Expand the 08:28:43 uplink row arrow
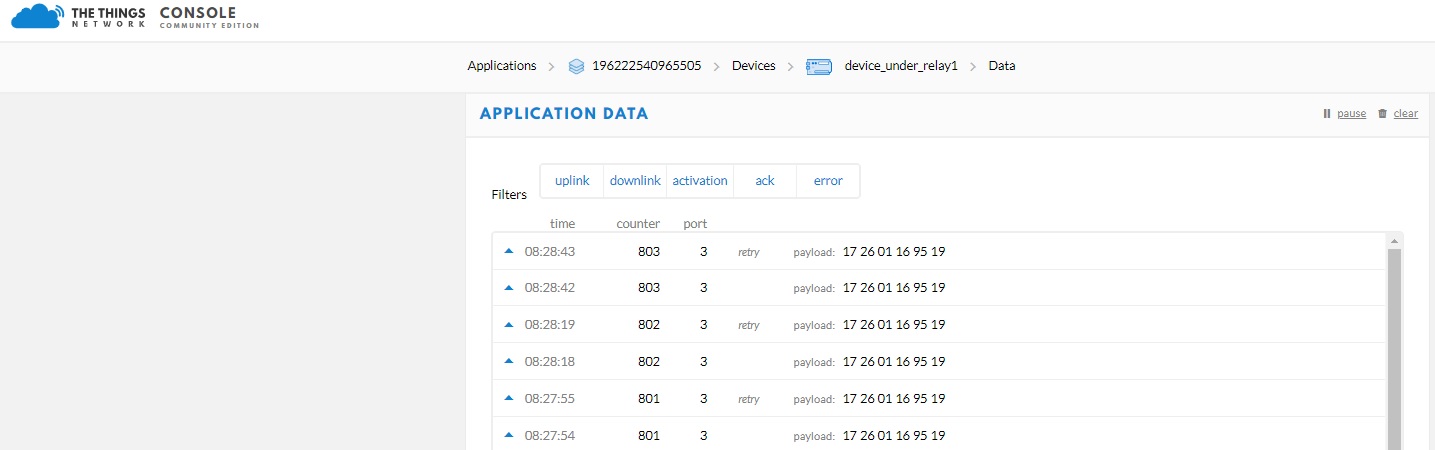This screenshot has width=1435, height=450. [508, 251]
